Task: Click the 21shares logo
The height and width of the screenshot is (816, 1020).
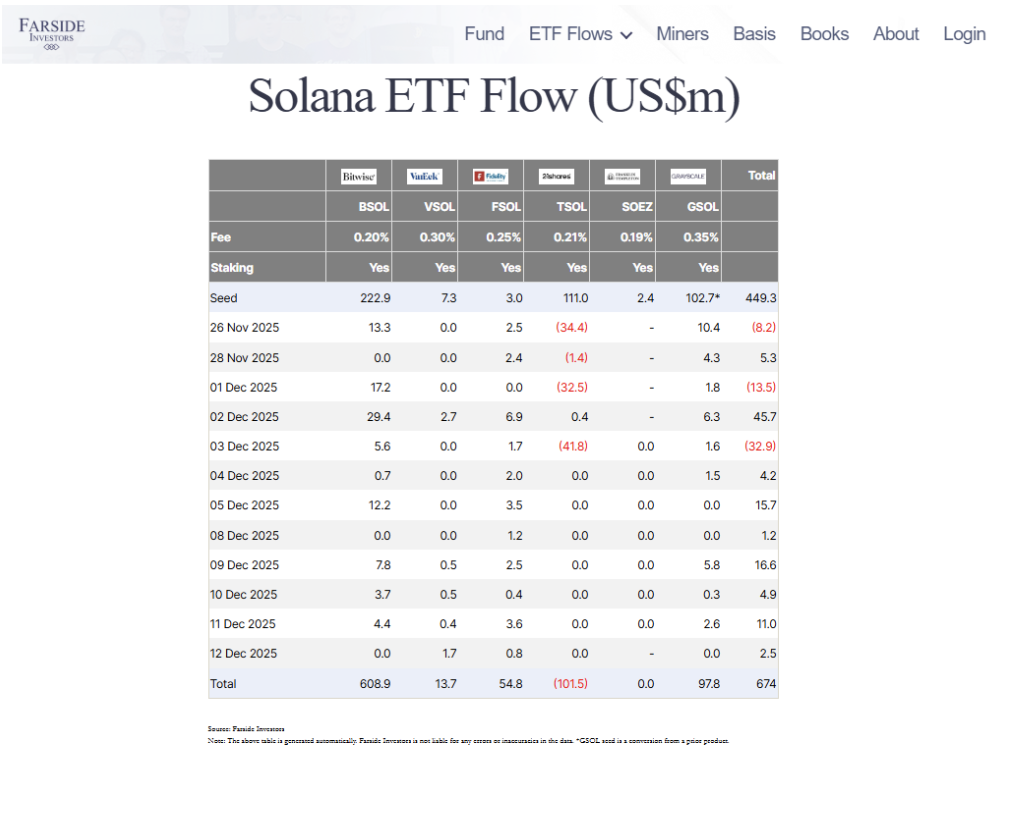Action: coord(554,175)
